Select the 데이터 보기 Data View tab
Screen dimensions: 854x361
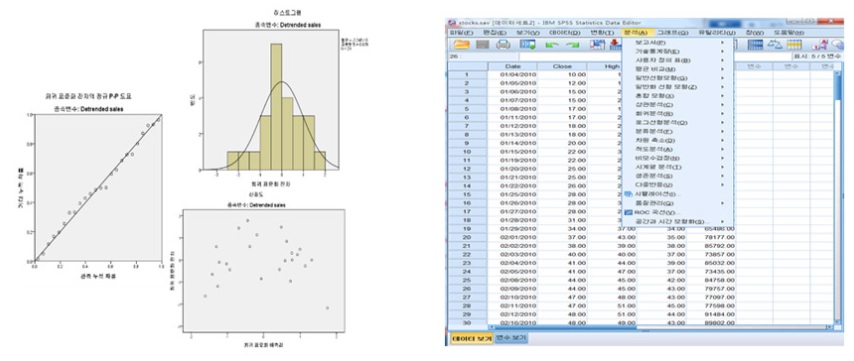pyautogui.click(x=472, y=338)
